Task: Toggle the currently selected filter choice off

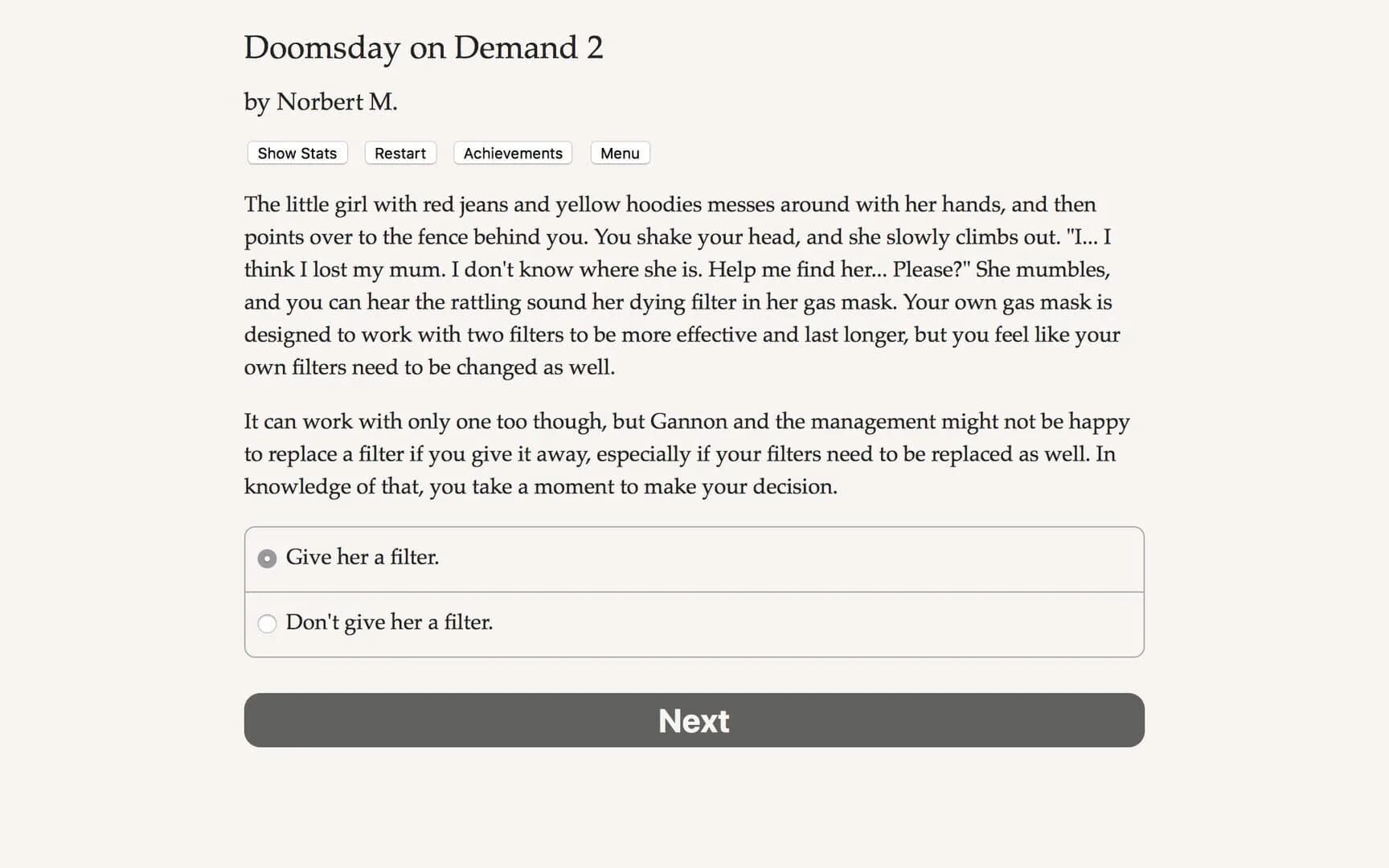Action: tap(267, 557)
